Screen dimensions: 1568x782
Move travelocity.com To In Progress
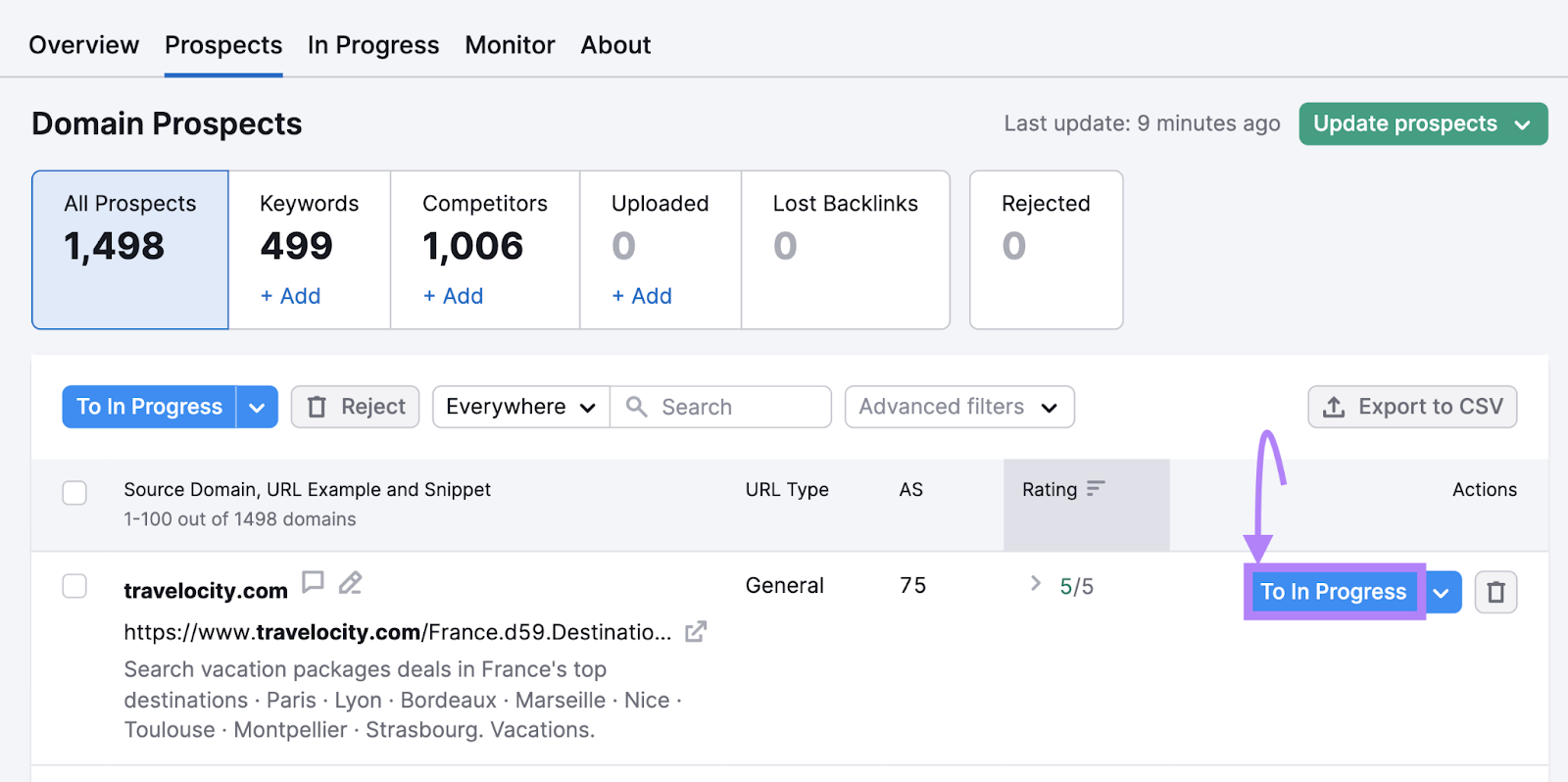1333,592
